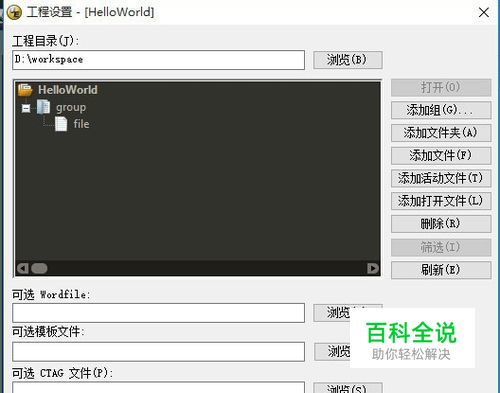The image size is (500, 393).
Task: Click the 添加打开文件(L) button
Action: [x=441, y=201]
